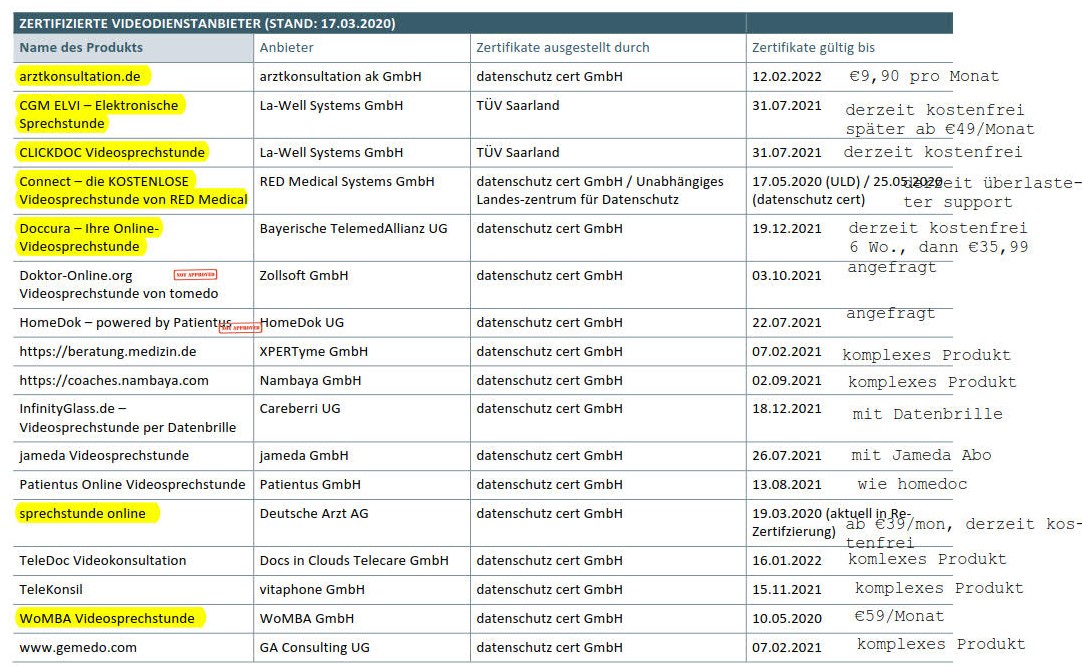Select provider 'WoMBA GmbH'

(x=306, y=618)
